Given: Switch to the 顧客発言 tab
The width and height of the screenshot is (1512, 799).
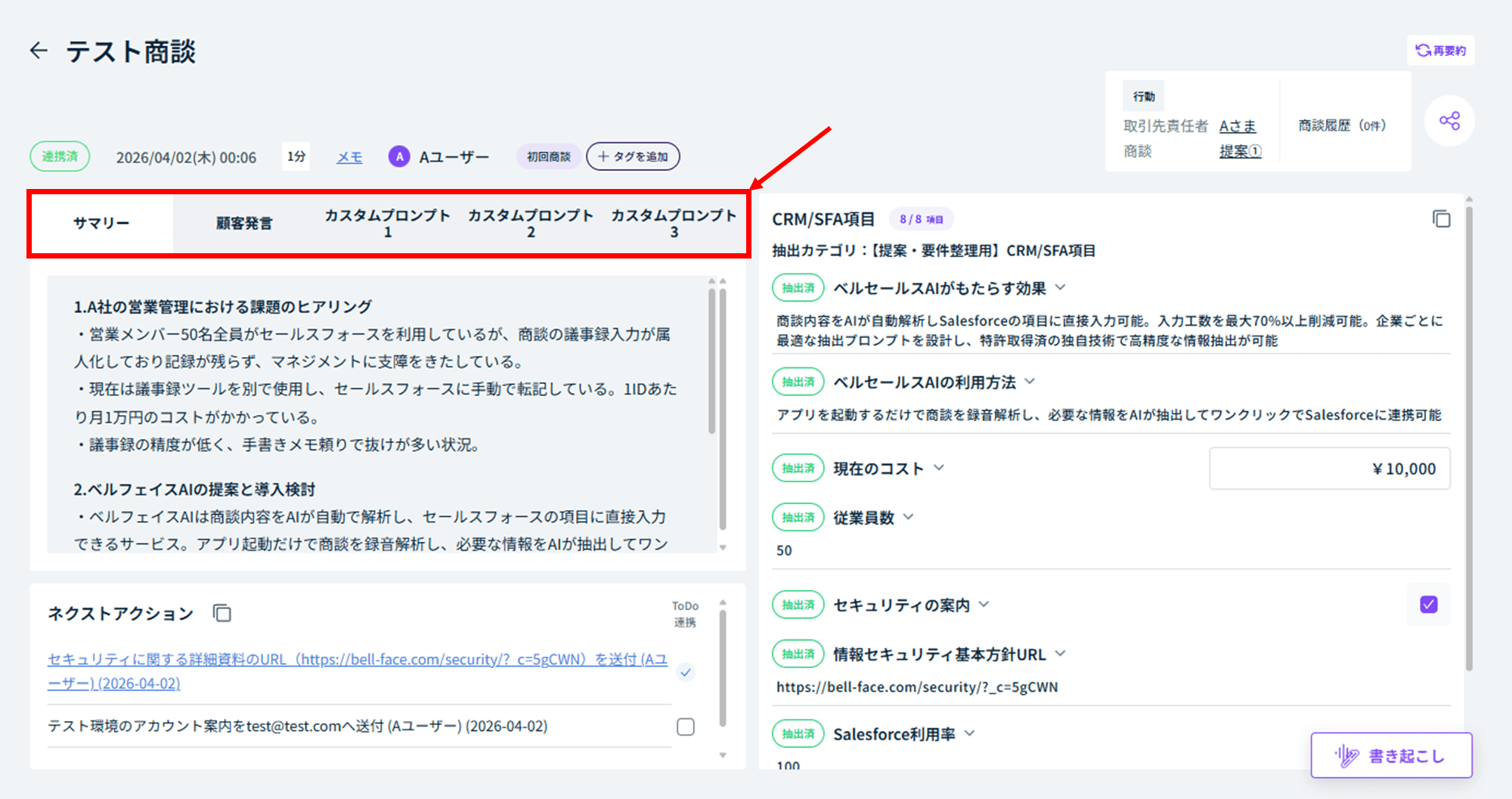Looking at the screenshot, I should click(244, 223).
